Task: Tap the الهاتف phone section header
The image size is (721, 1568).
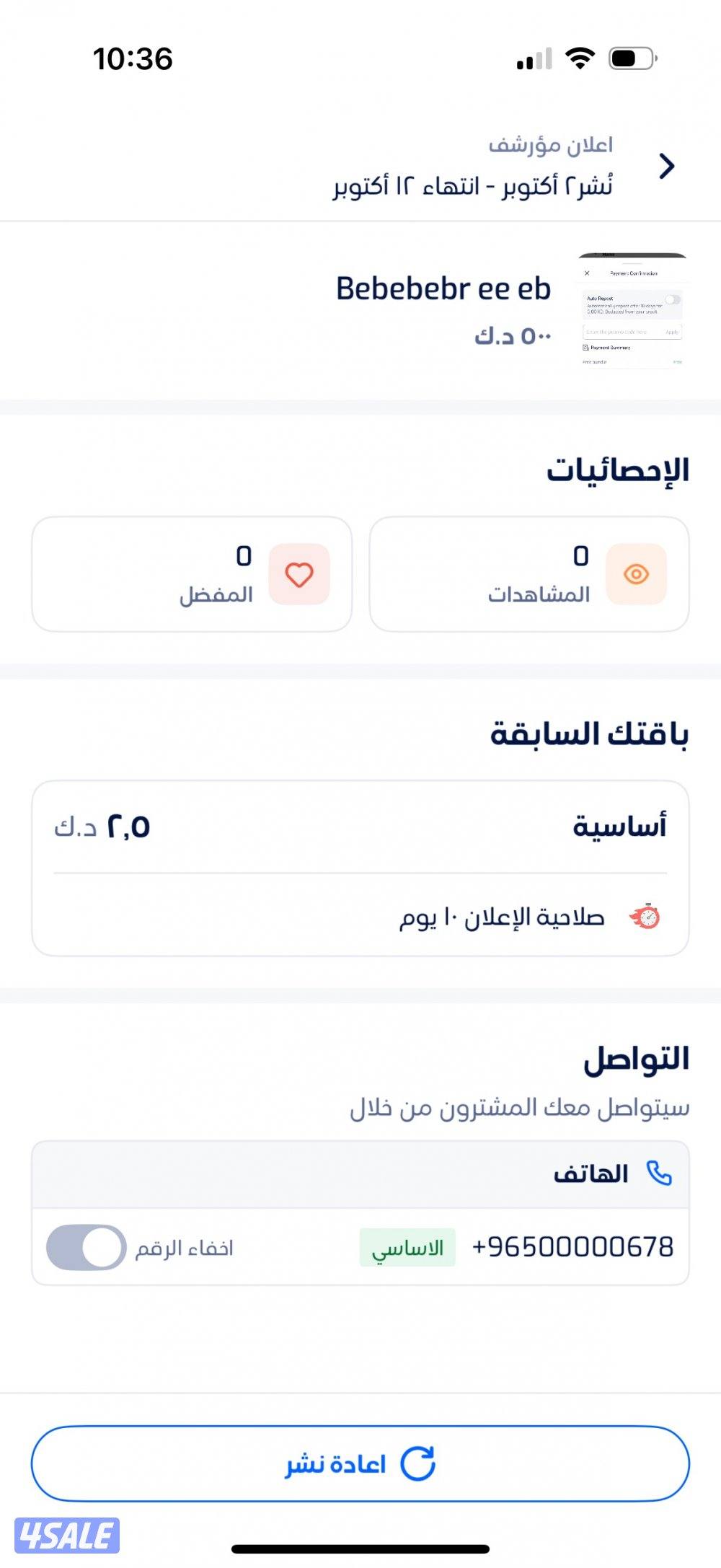Action: pos(591,1174)
